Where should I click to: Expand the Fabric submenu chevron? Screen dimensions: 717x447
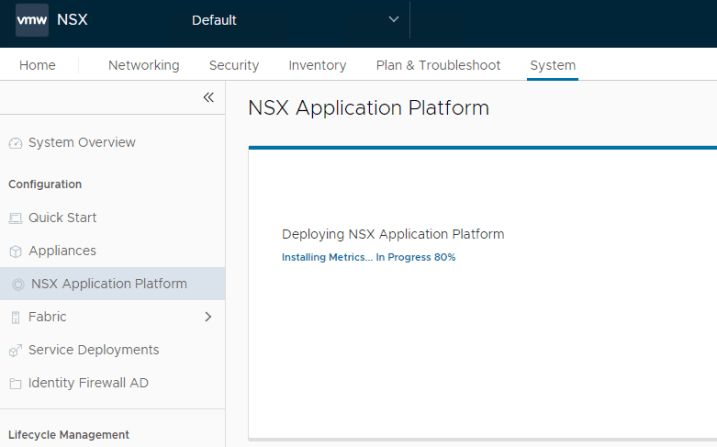(x=208, y=317)
